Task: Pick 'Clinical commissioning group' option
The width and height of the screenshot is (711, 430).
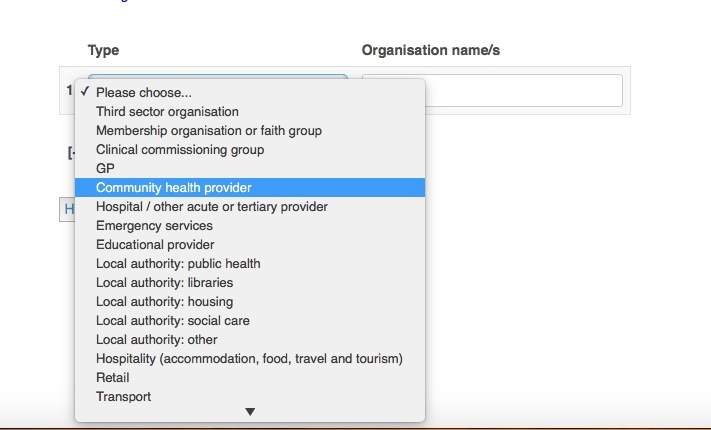Action: coord(180,150)
